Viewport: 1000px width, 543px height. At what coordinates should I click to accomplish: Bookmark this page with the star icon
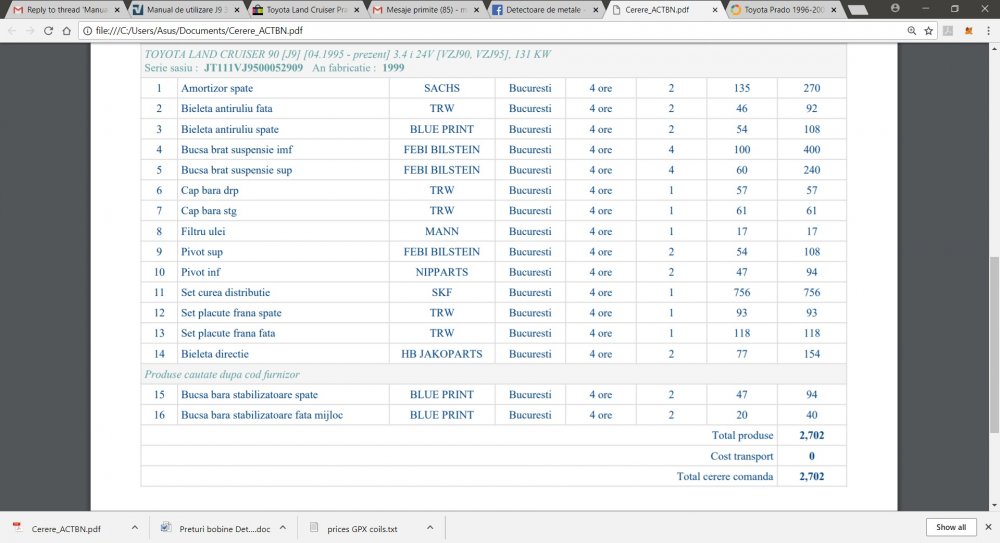929,31
